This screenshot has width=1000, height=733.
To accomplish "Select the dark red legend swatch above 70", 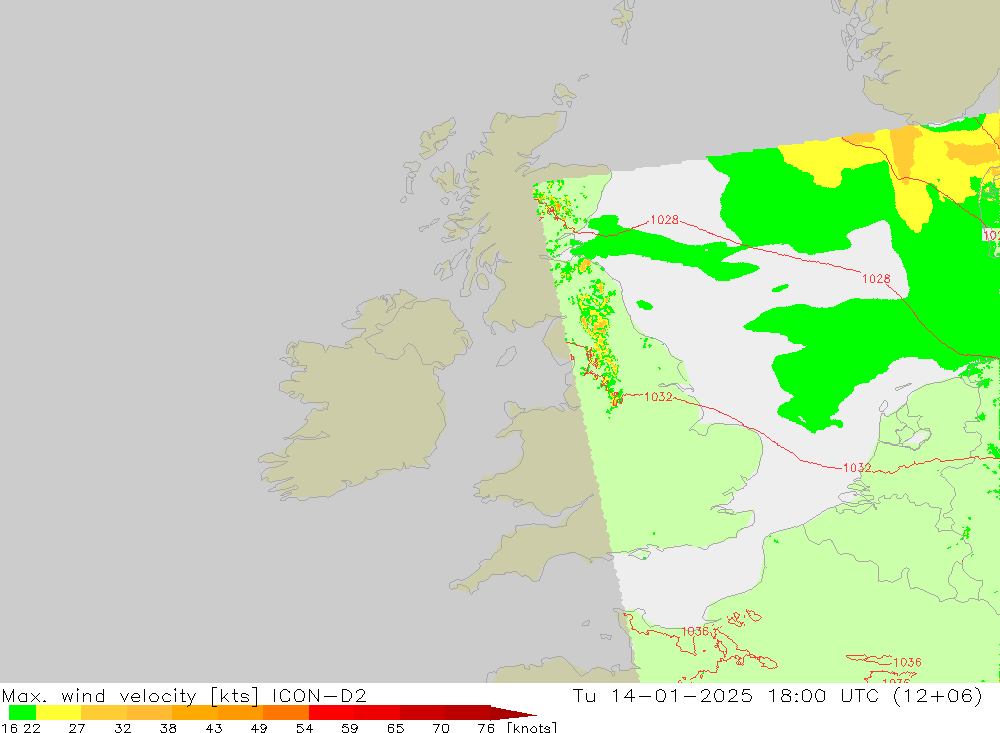I will click(x=467, y=713).
